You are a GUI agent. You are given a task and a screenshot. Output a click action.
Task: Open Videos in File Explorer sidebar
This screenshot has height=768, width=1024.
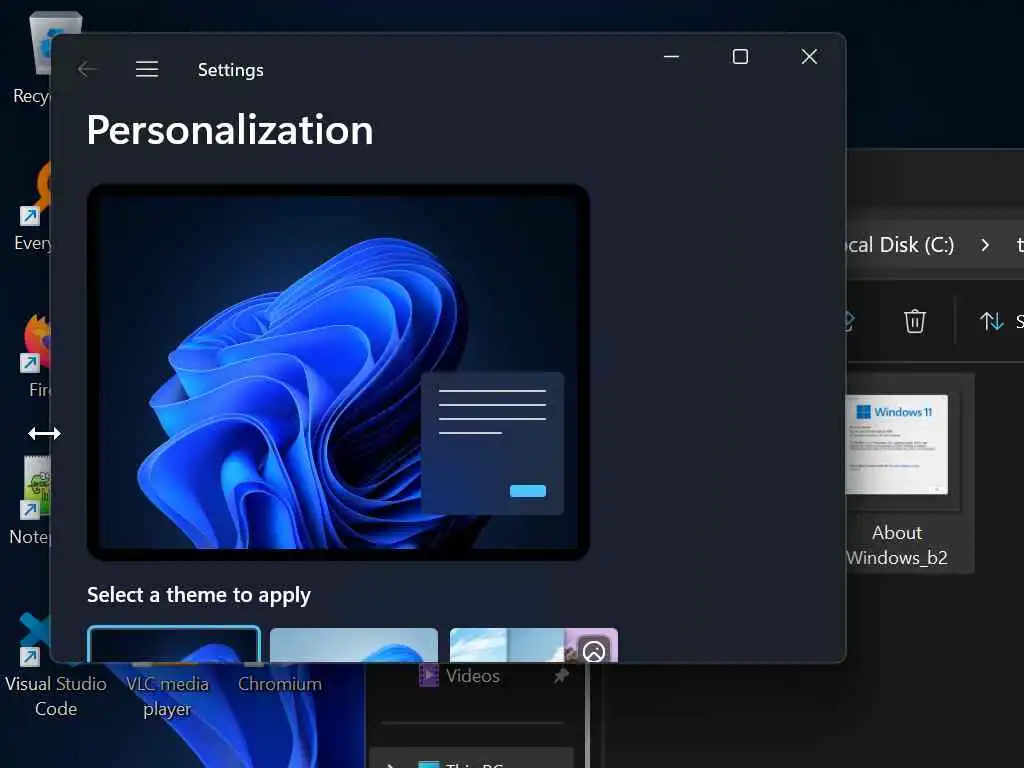[472, 676]
